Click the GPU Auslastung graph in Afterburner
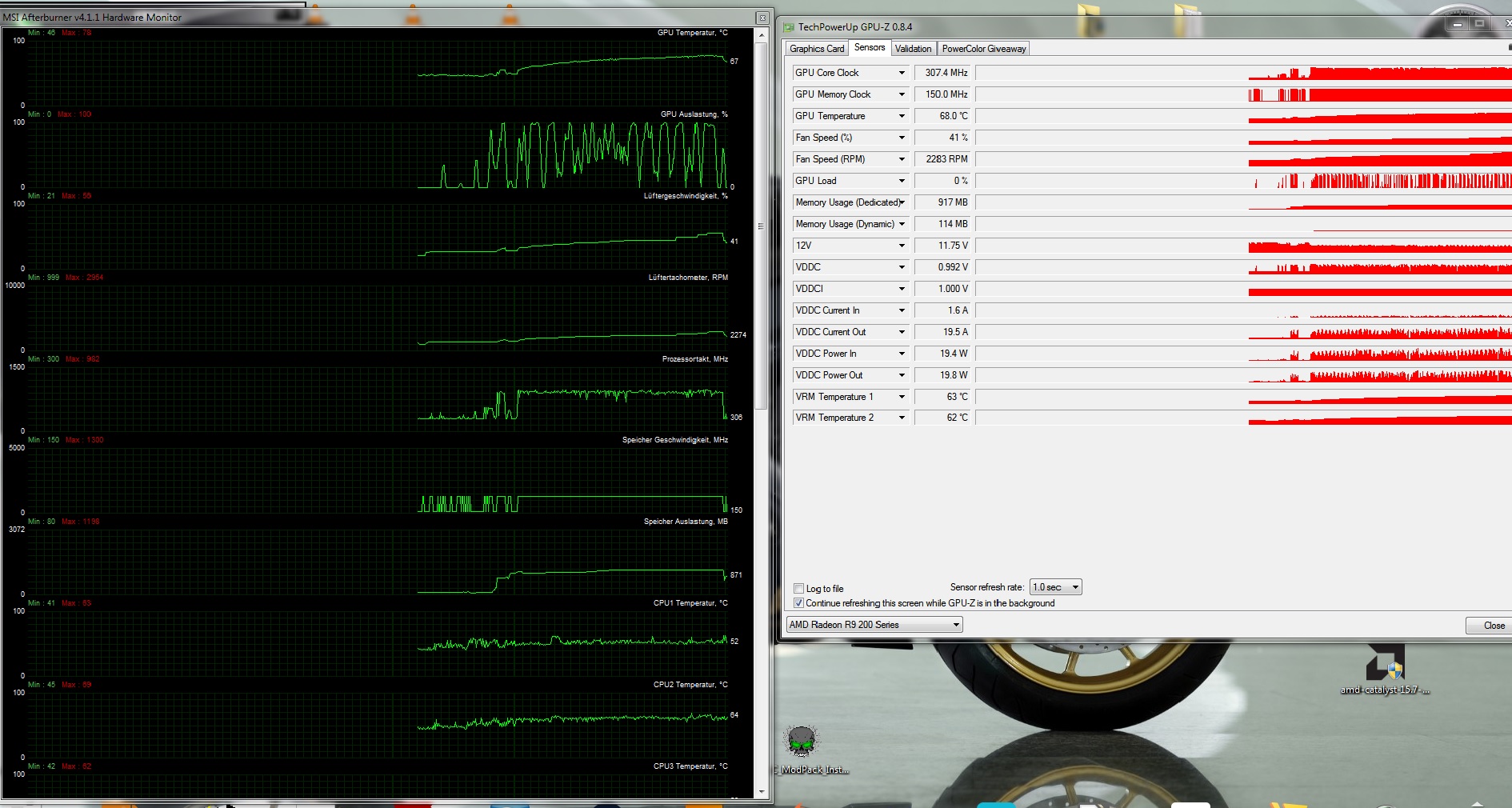This screenshot has width=1512, height=808. 378,154
